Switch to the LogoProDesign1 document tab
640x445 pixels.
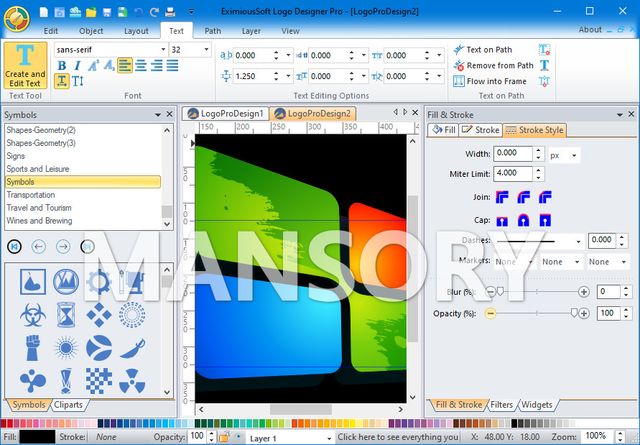225,114
